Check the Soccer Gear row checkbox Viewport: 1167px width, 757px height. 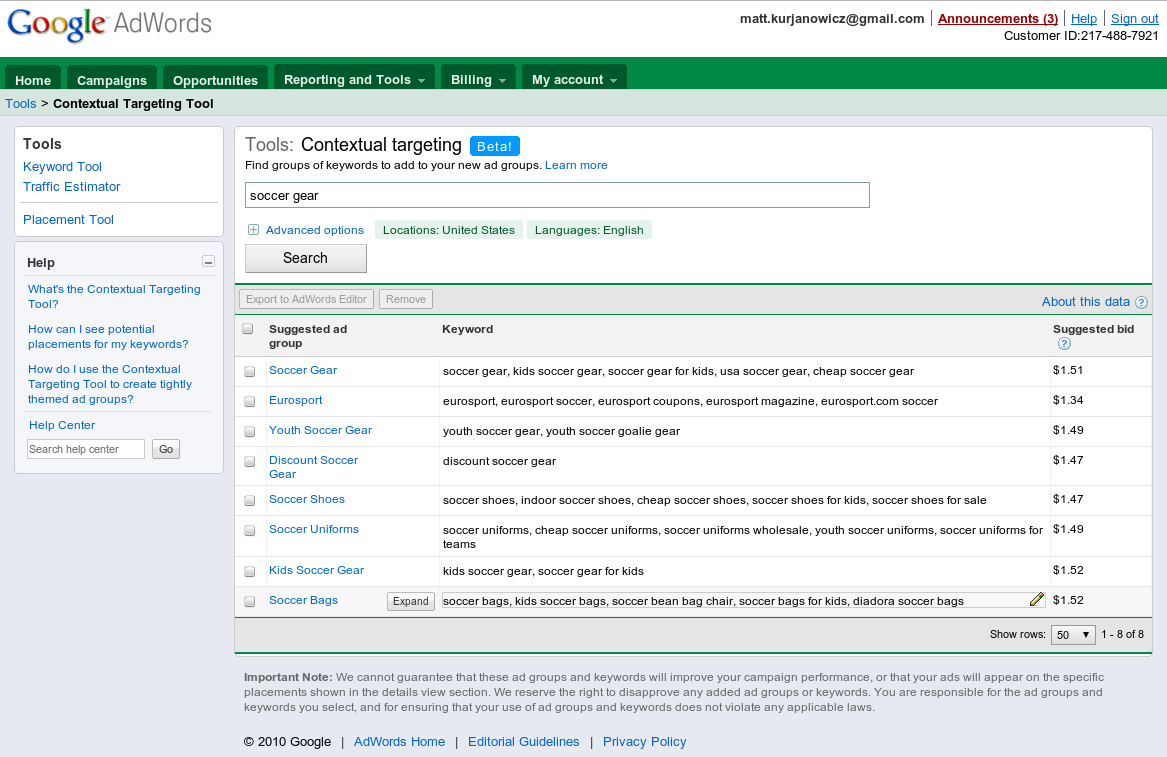pyautogui.click(x=250, y=371)
